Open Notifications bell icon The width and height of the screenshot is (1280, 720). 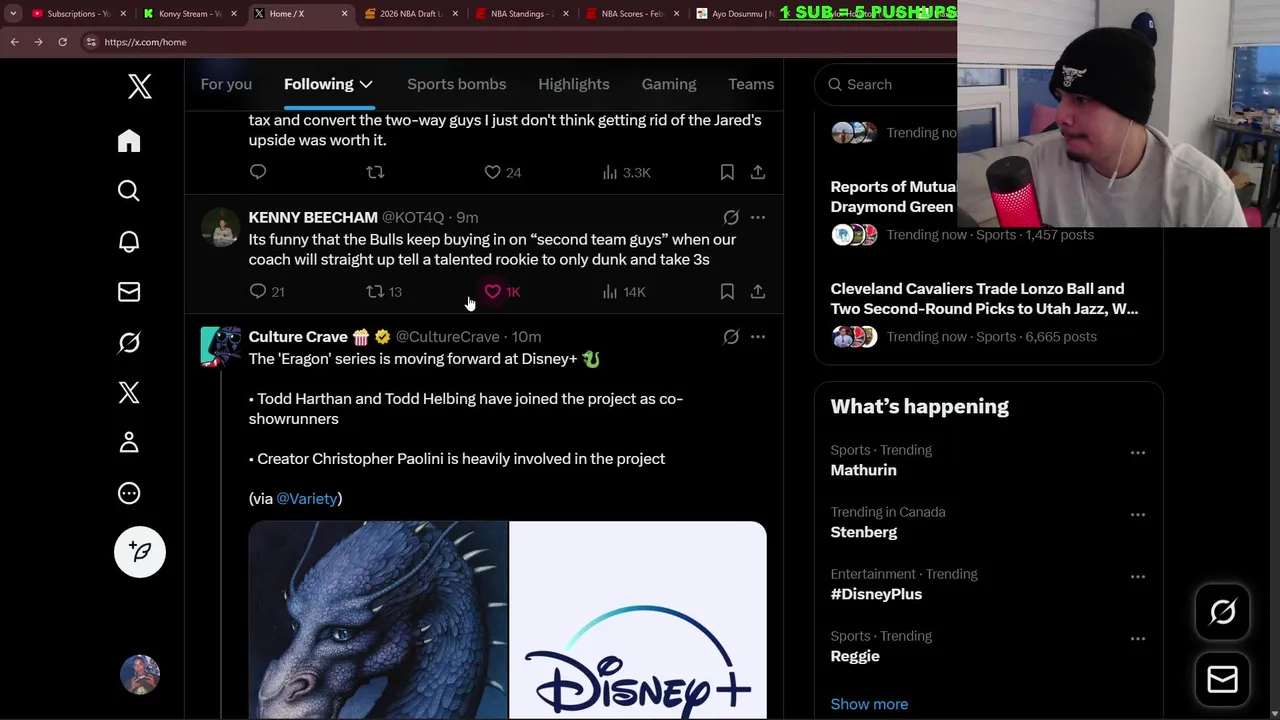(129, 242)
